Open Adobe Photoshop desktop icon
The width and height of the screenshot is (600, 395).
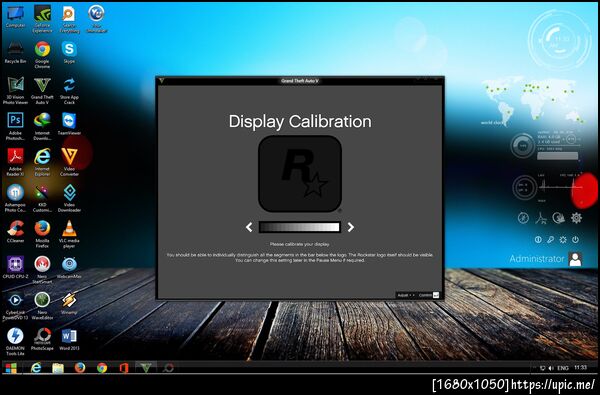coord(15,126)
